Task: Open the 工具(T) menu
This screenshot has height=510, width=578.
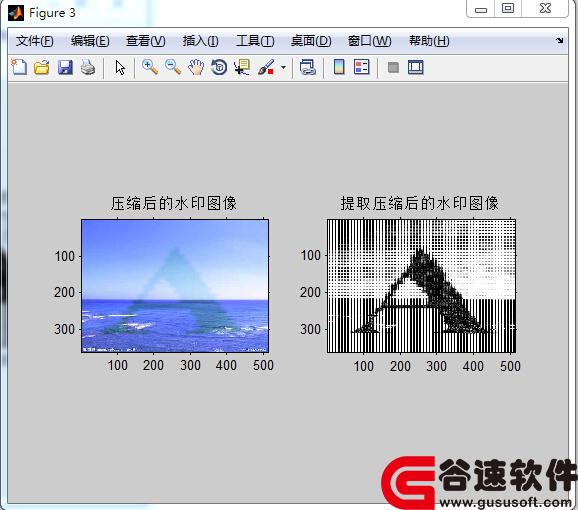Action: [x=255, y=41]
